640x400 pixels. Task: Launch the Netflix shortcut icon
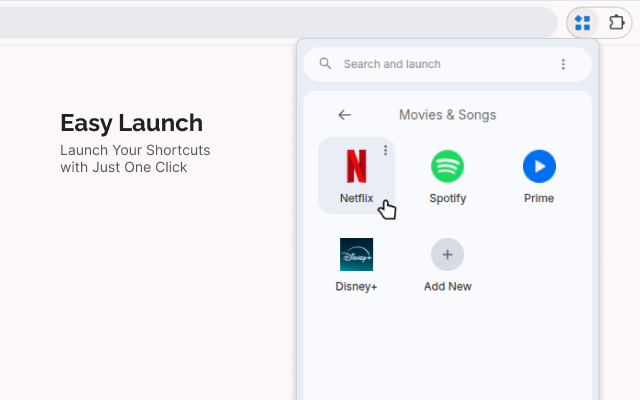[356, 166]
